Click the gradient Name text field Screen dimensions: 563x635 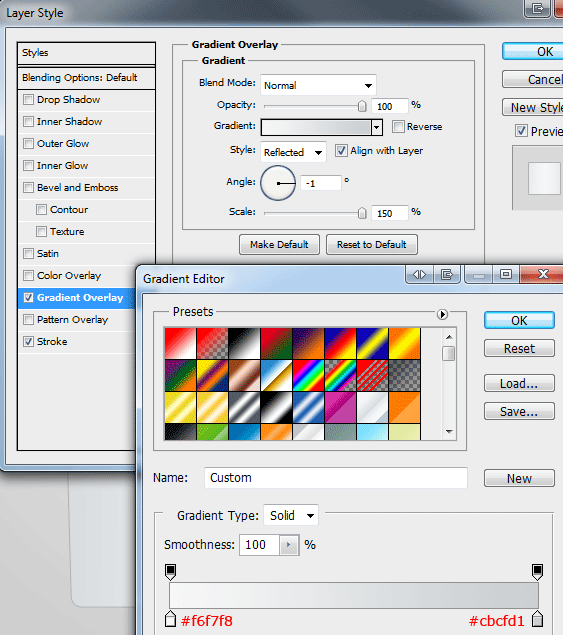(x=336, y=478)
